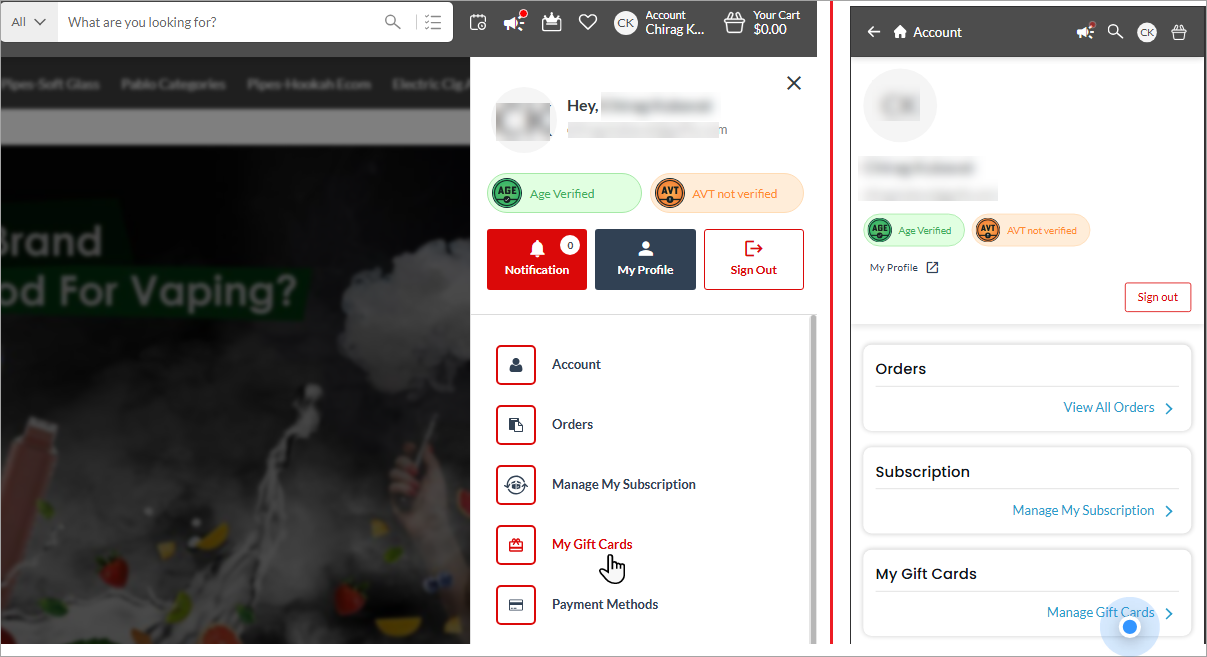Click the Sign Out button in panel

(754, 259)
